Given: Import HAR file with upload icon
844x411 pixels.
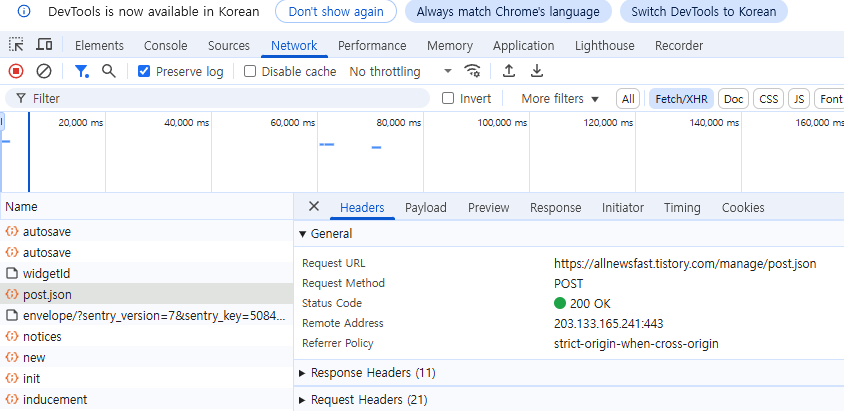Looking at the screenshot, I should click(x=509, y=71).
